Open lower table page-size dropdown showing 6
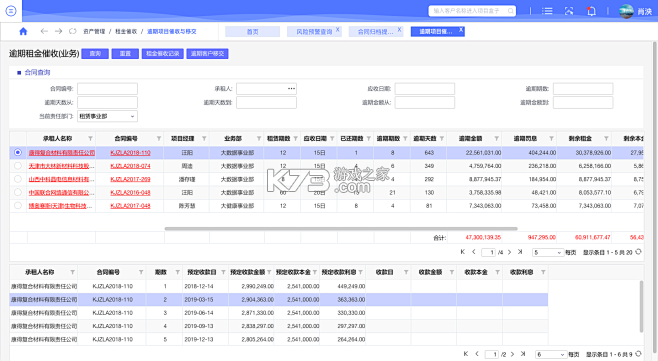The height and width of the screenshot is (361, 658). (x=551, y=355)
